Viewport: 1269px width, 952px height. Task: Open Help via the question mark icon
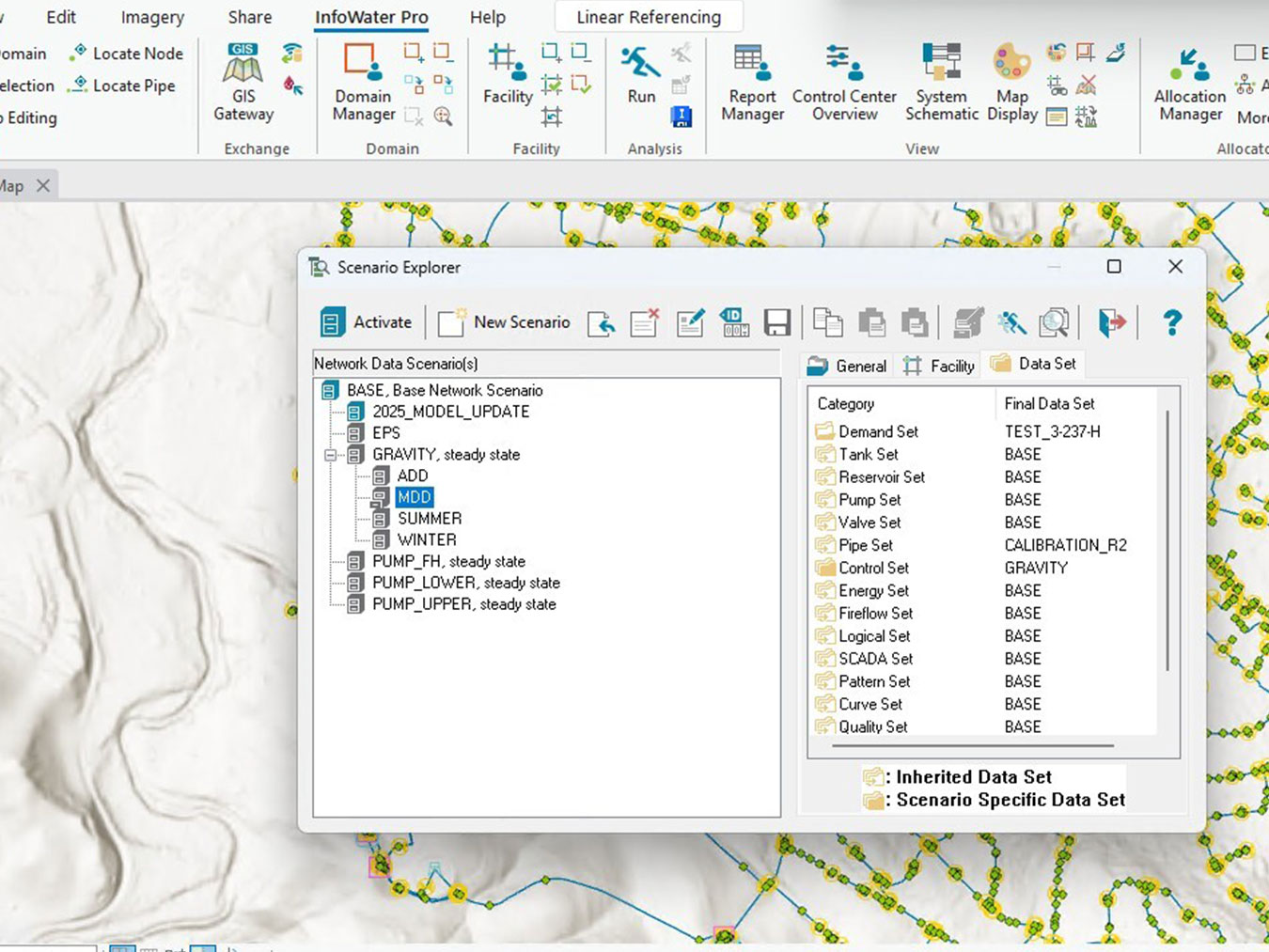pyautogui.click(x=1171, y=322)
